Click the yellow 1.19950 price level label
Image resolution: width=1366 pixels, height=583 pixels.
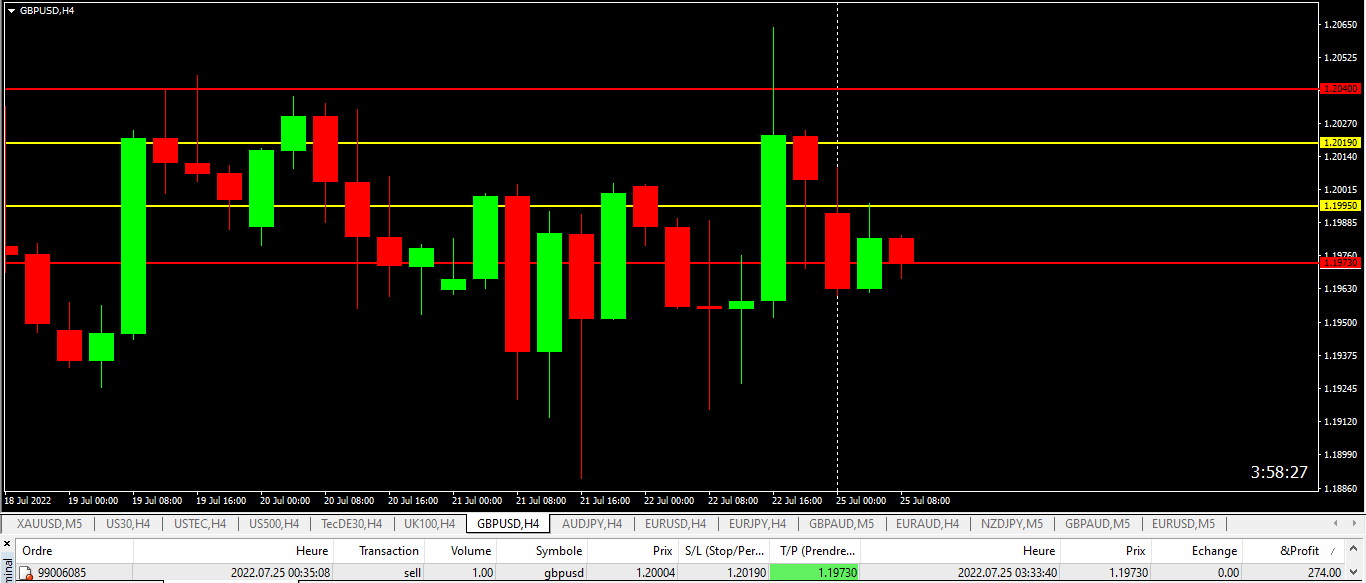tap(1340, 206)
